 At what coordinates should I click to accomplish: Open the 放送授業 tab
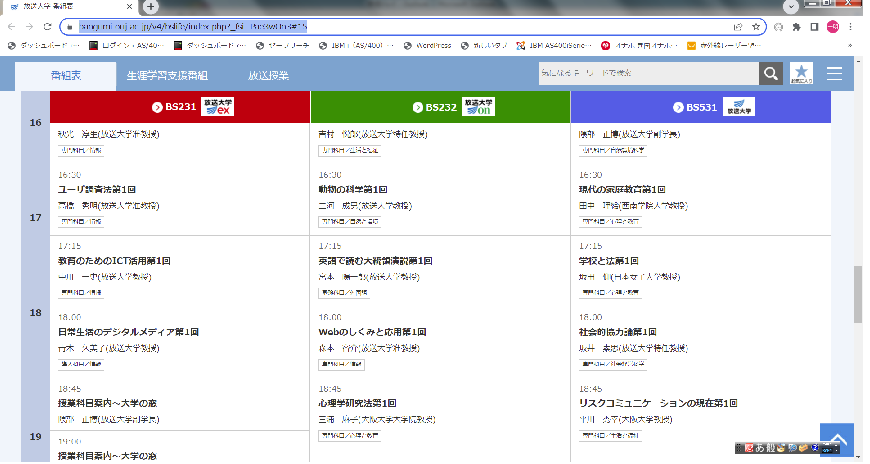click(268, 75)
